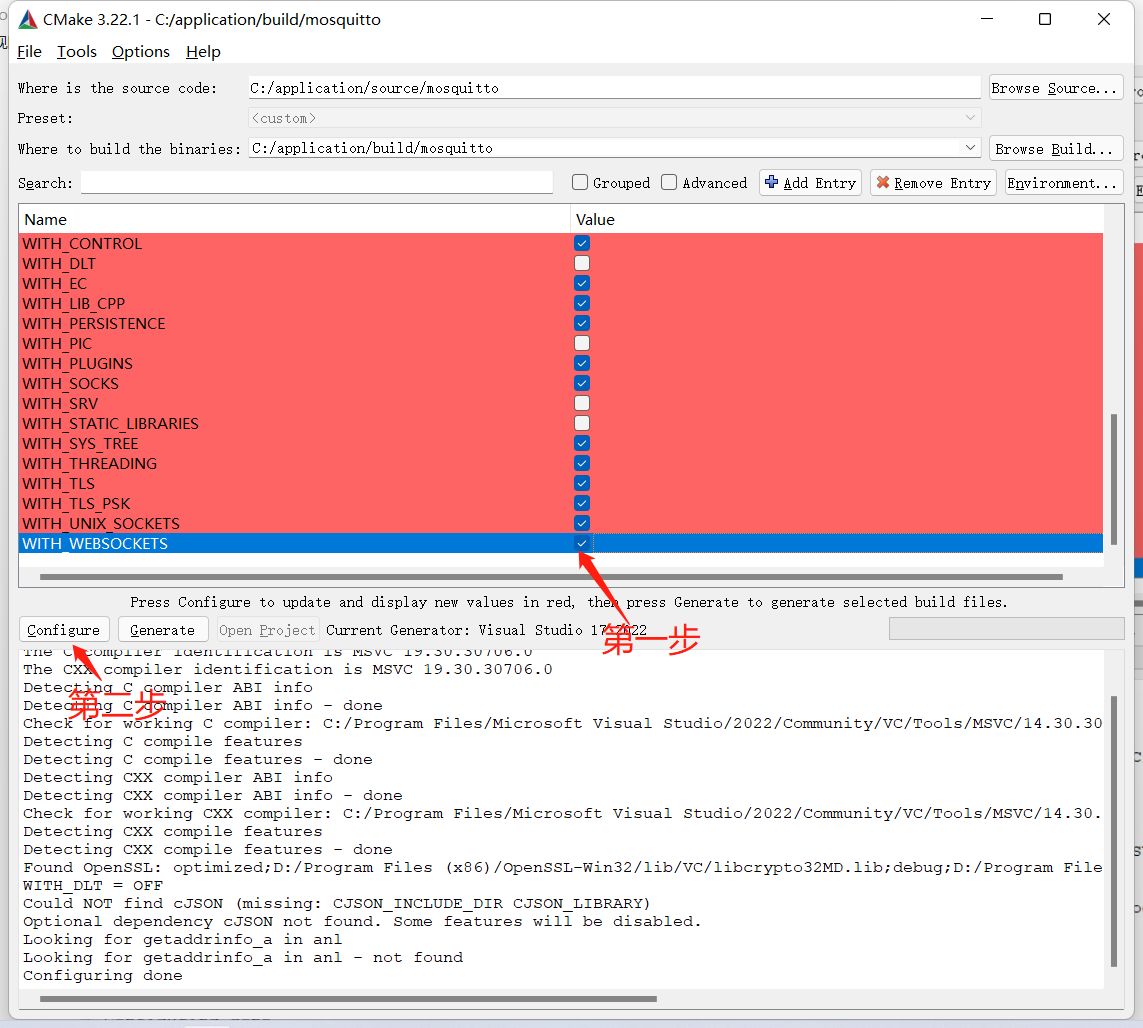The height and width of the screenshot is (1028, 1143).
Task: Click the Search input field
Action: pos(316,182)
